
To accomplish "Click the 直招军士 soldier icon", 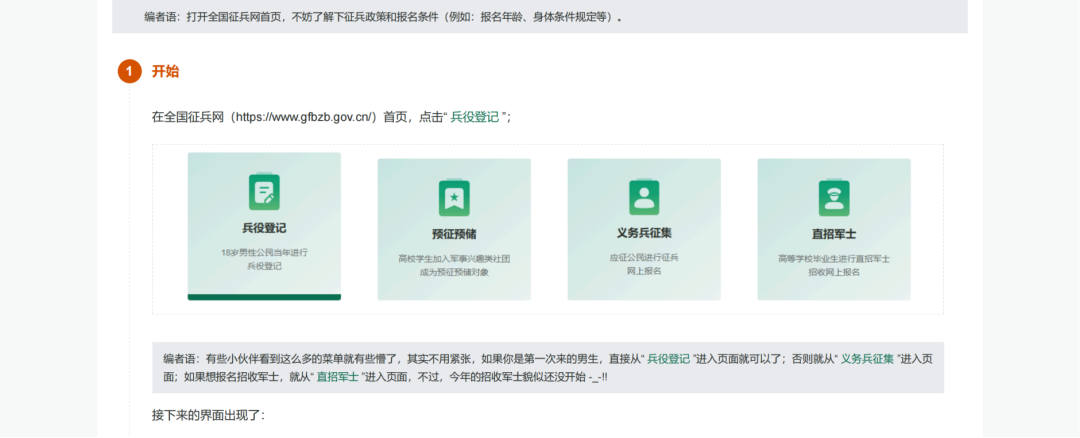I will (x=834, y=198).
